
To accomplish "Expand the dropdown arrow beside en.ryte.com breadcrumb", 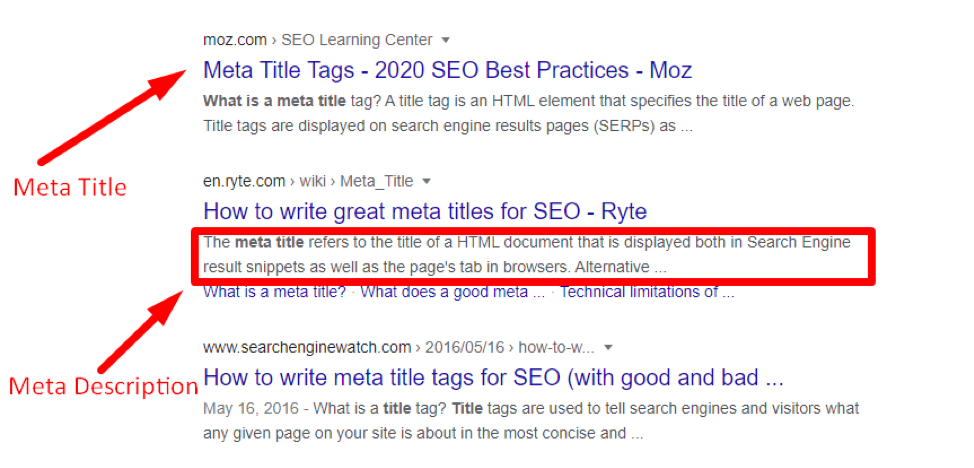I will 426,181.
